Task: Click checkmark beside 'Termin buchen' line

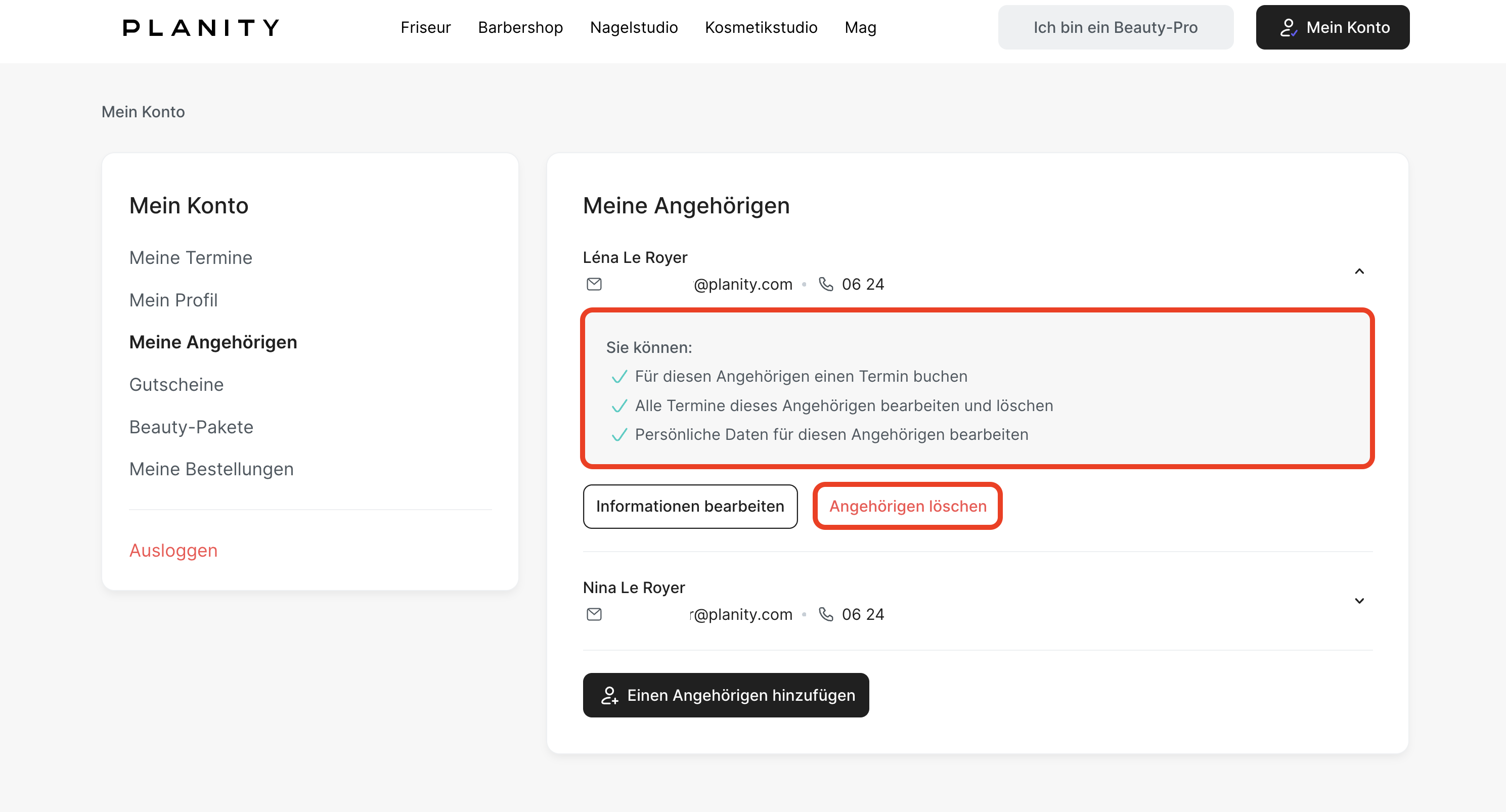Action: coord(619,377)
